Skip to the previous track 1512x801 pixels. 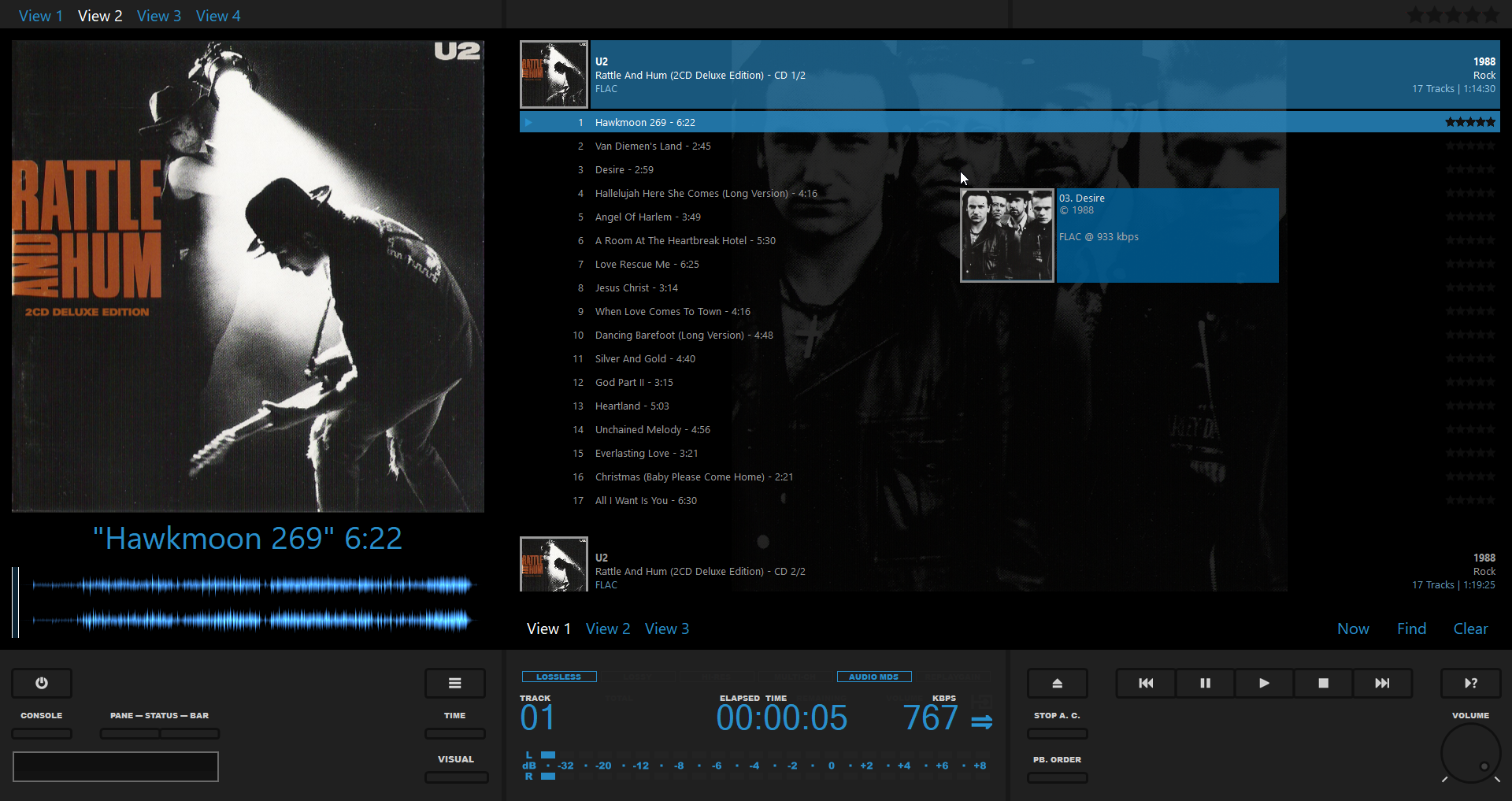(x=1146, y=683)
